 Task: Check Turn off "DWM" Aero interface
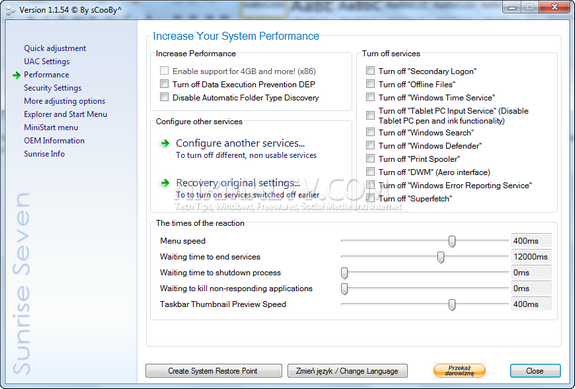tap(370, 172)
